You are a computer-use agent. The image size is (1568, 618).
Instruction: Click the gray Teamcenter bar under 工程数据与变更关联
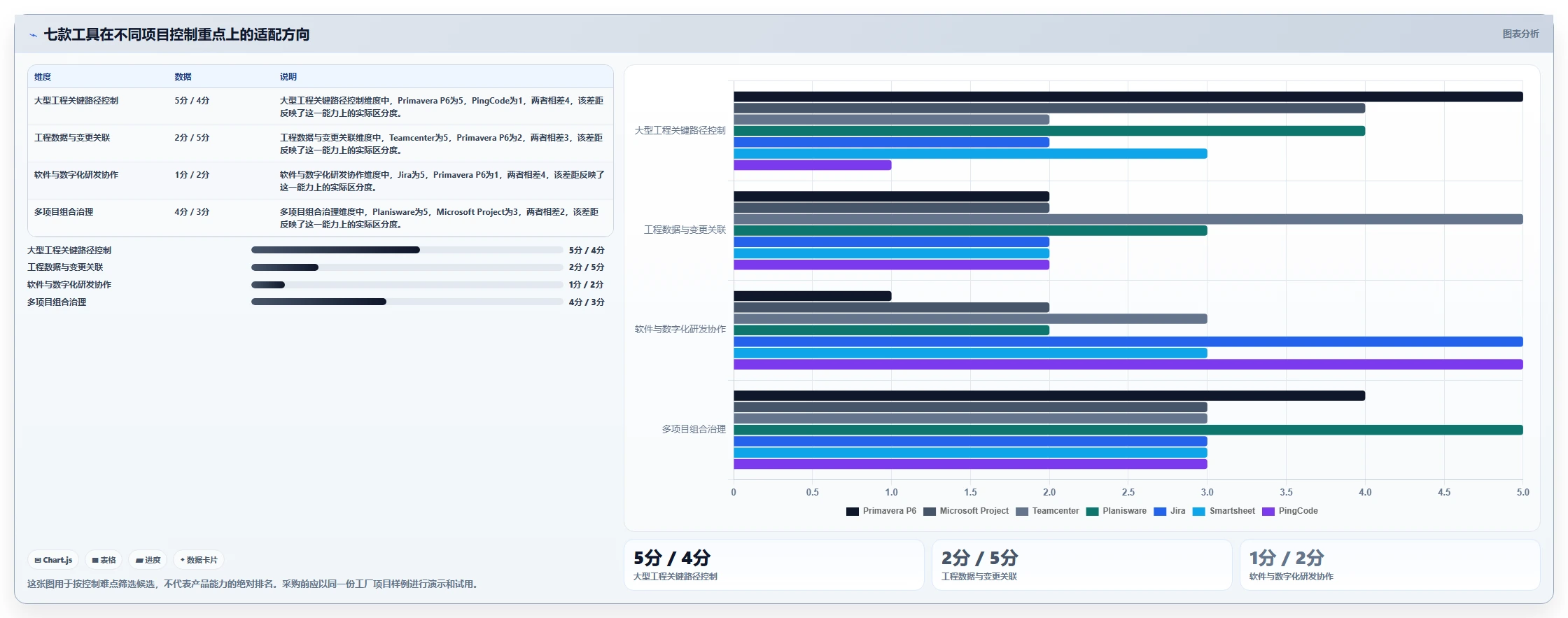[x=1128, y=219]
